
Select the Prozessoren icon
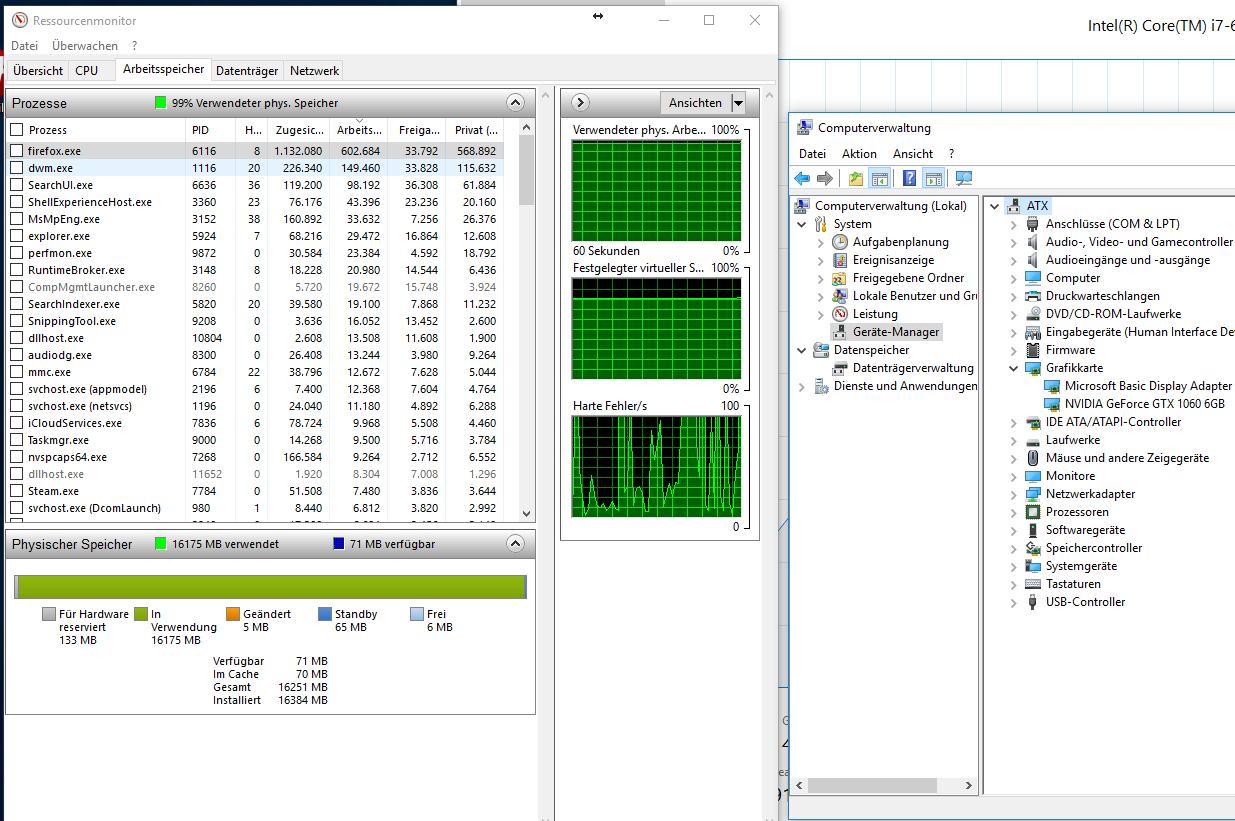pyautogui.click(x=1033, y=512)
